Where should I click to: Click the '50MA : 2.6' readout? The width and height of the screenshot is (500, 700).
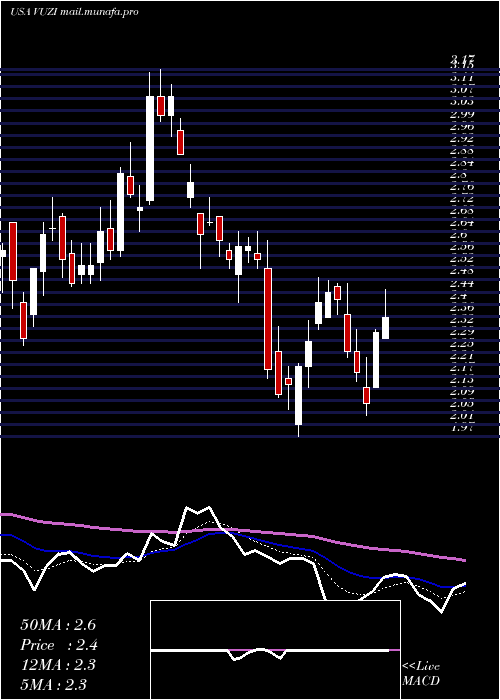58,625
